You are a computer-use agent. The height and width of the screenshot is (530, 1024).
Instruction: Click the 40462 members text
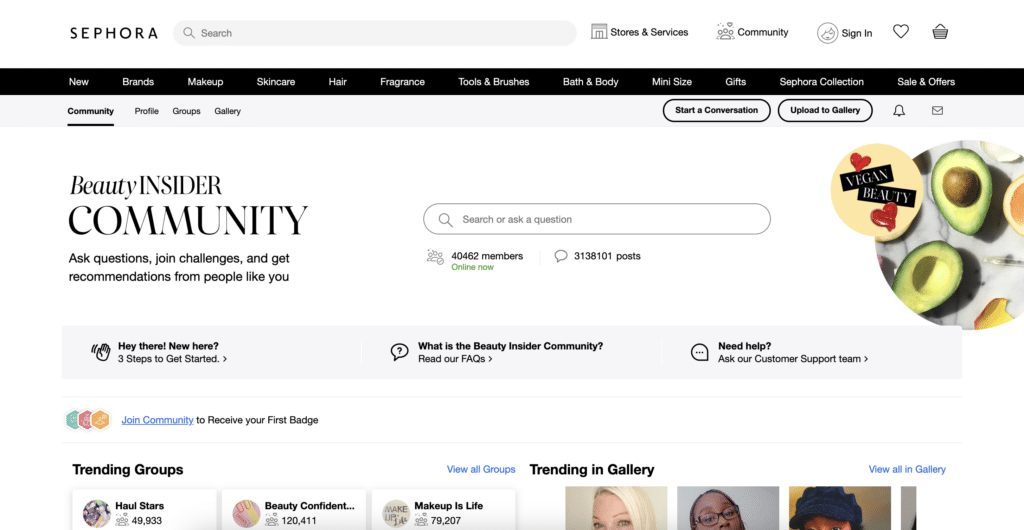(x=487, y=256)
